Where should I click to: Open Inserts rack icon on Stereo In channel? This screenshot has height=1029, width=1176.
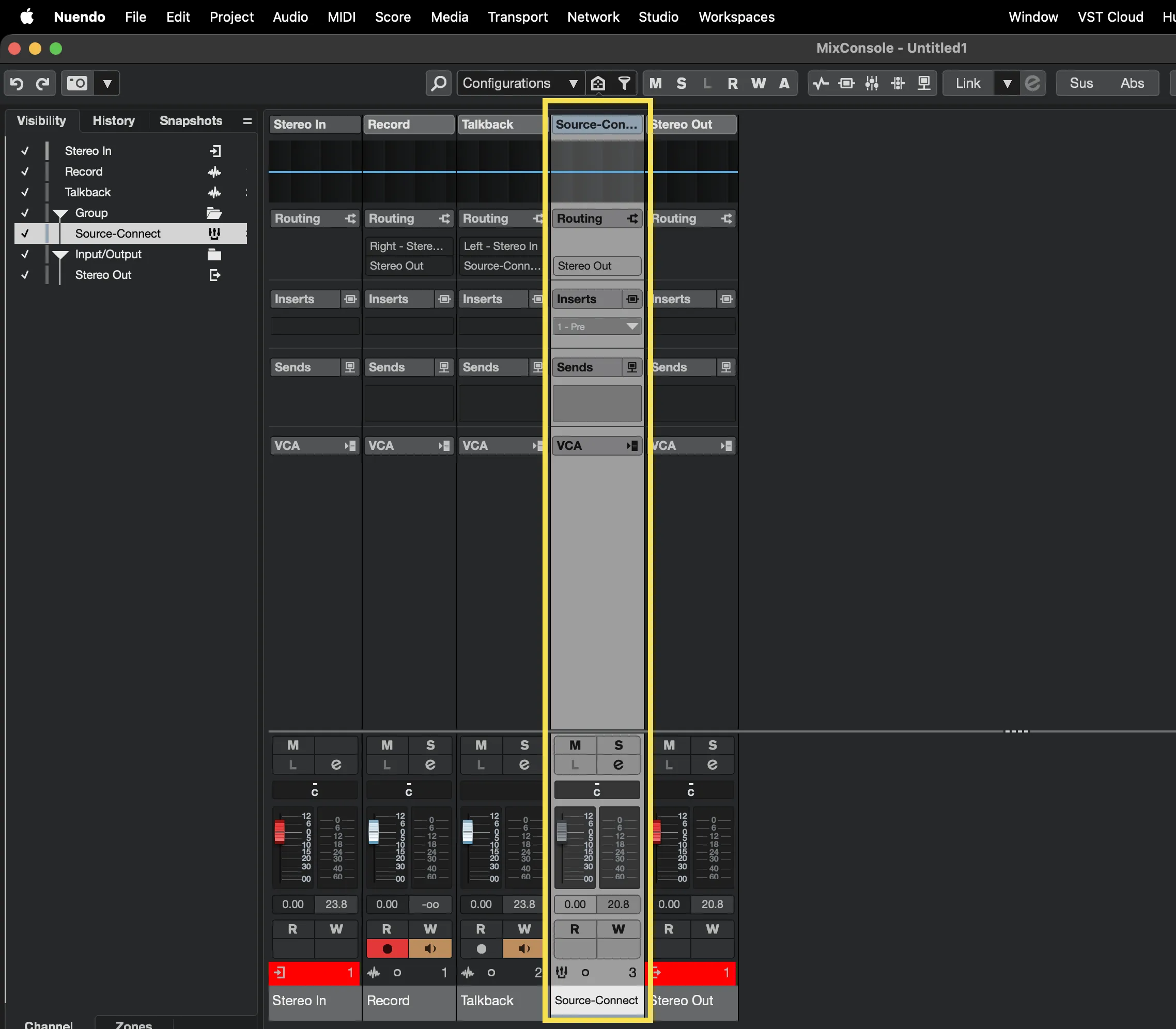point(350,299)
